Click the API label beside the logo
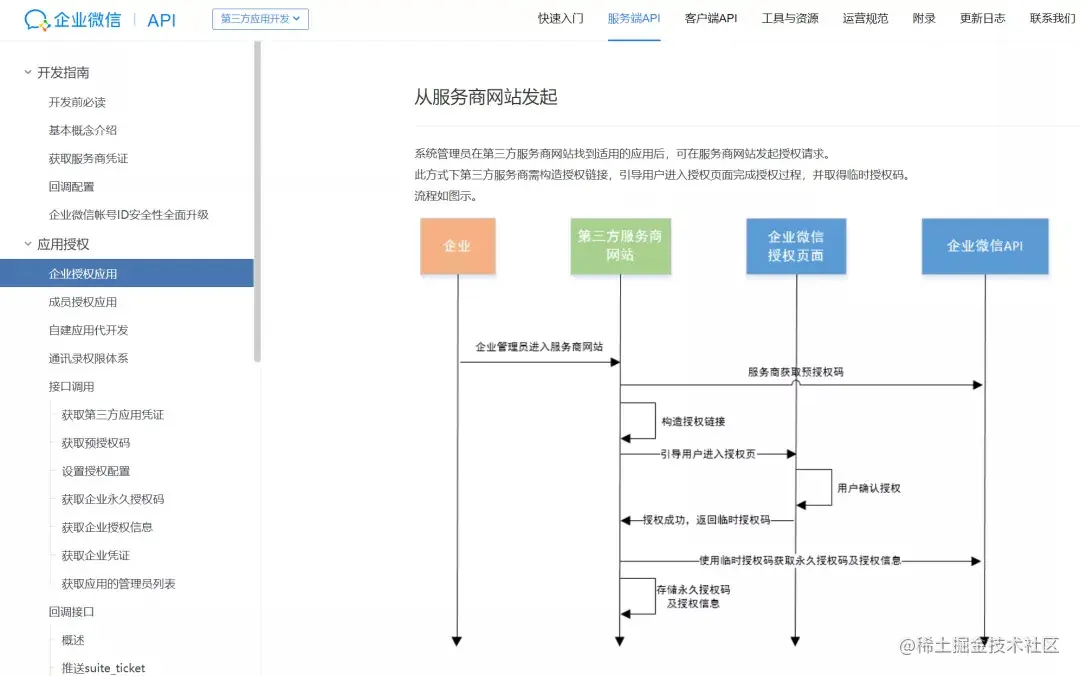This screenshot has width=1080, height=676. click(160, 19)
